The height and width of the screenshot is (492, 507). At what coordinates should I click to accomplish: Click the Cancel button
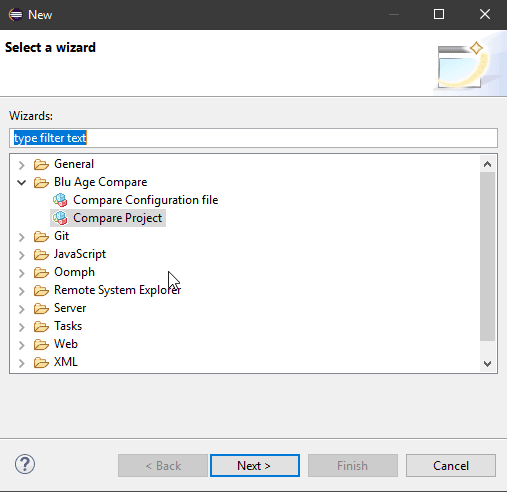tap(451, 465)
